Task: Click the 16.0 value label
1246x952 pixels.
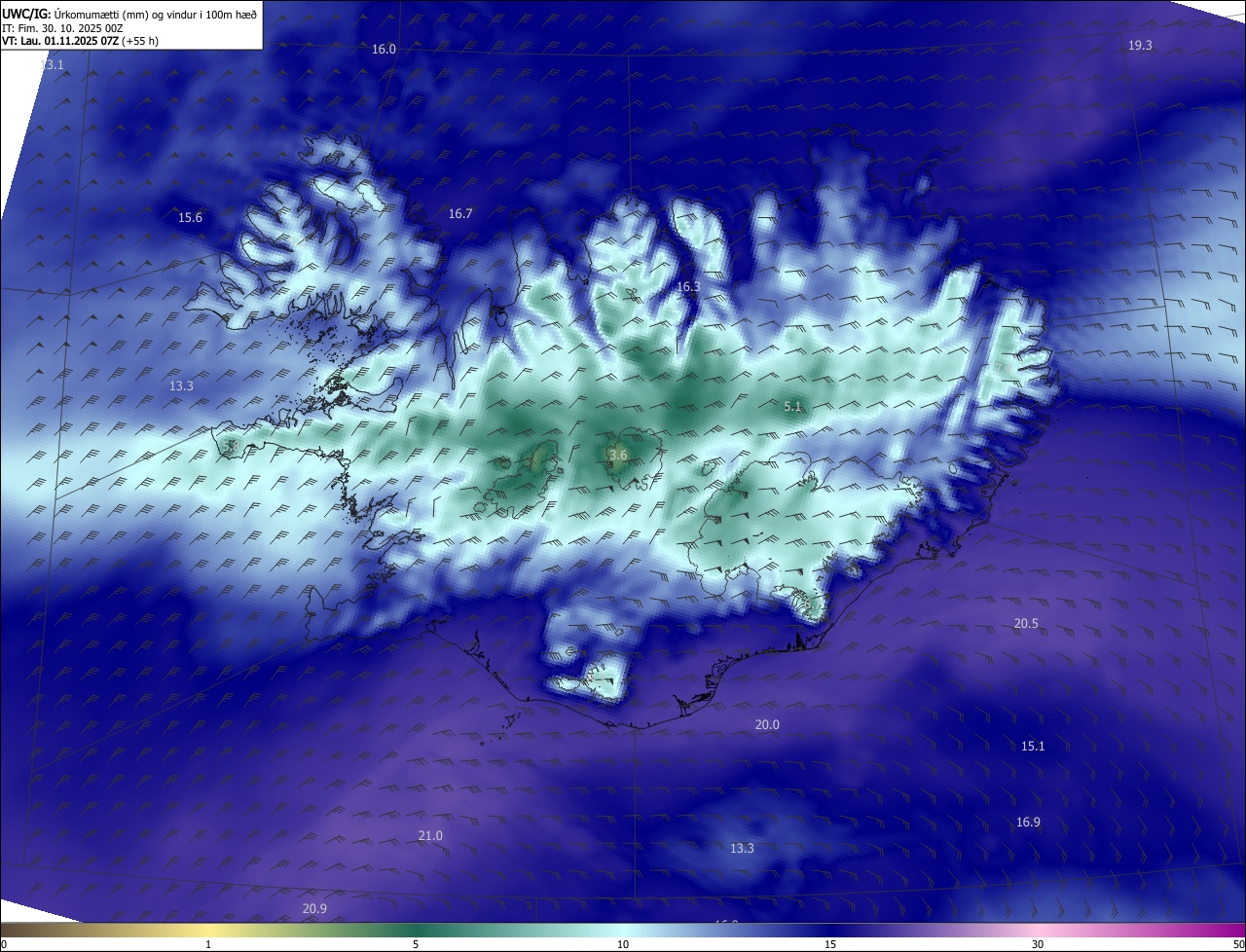Action: (384, 49)
